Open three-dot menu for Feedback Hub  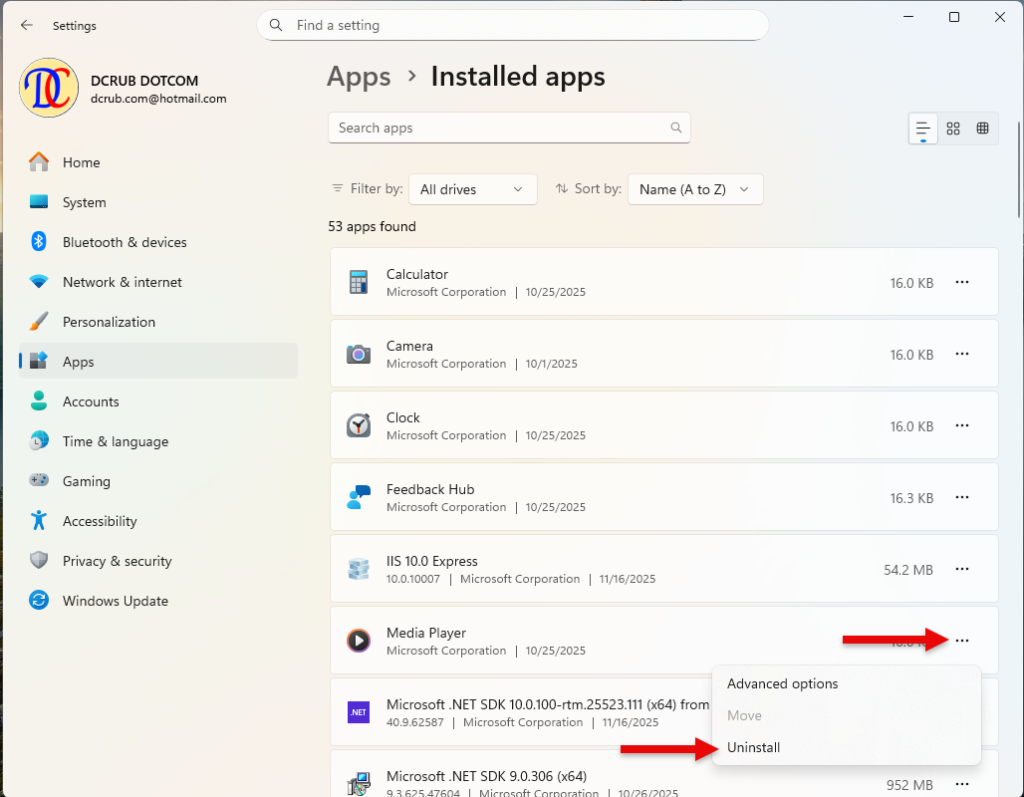[x=962, y=498]
